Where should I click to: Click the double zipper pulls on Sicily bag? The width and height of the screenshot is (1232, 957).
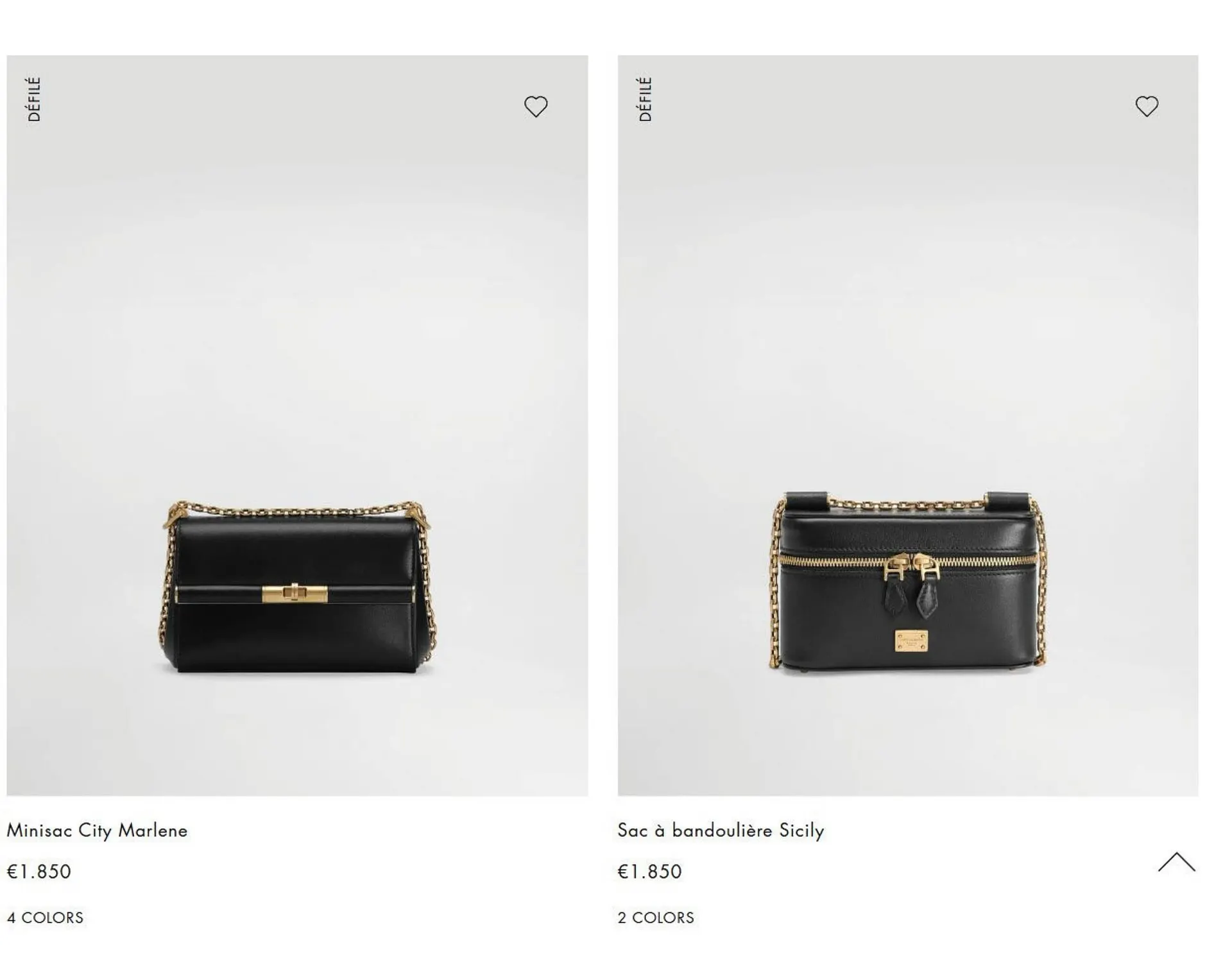pyautogui.click(x=911, y=582)
